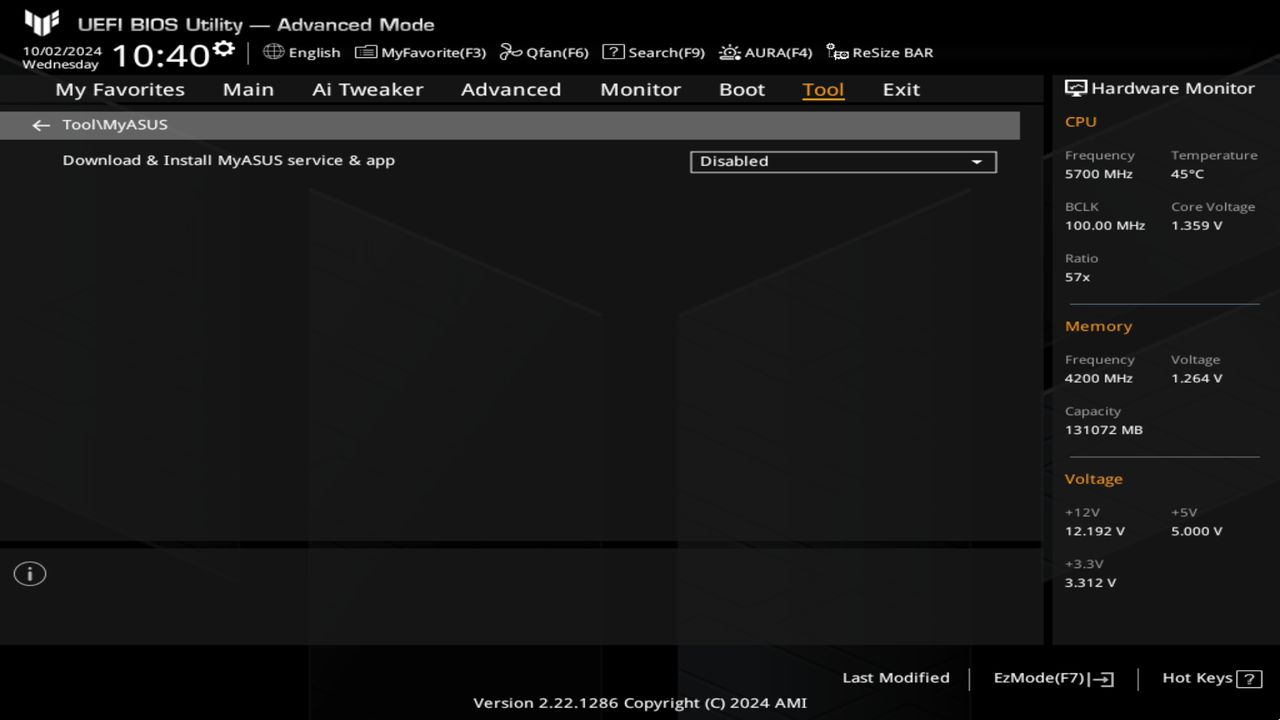Viewport: 1280px width, 720px height.
Task: Click +12V reading 12.192 V
Action: coord(1095,532)
